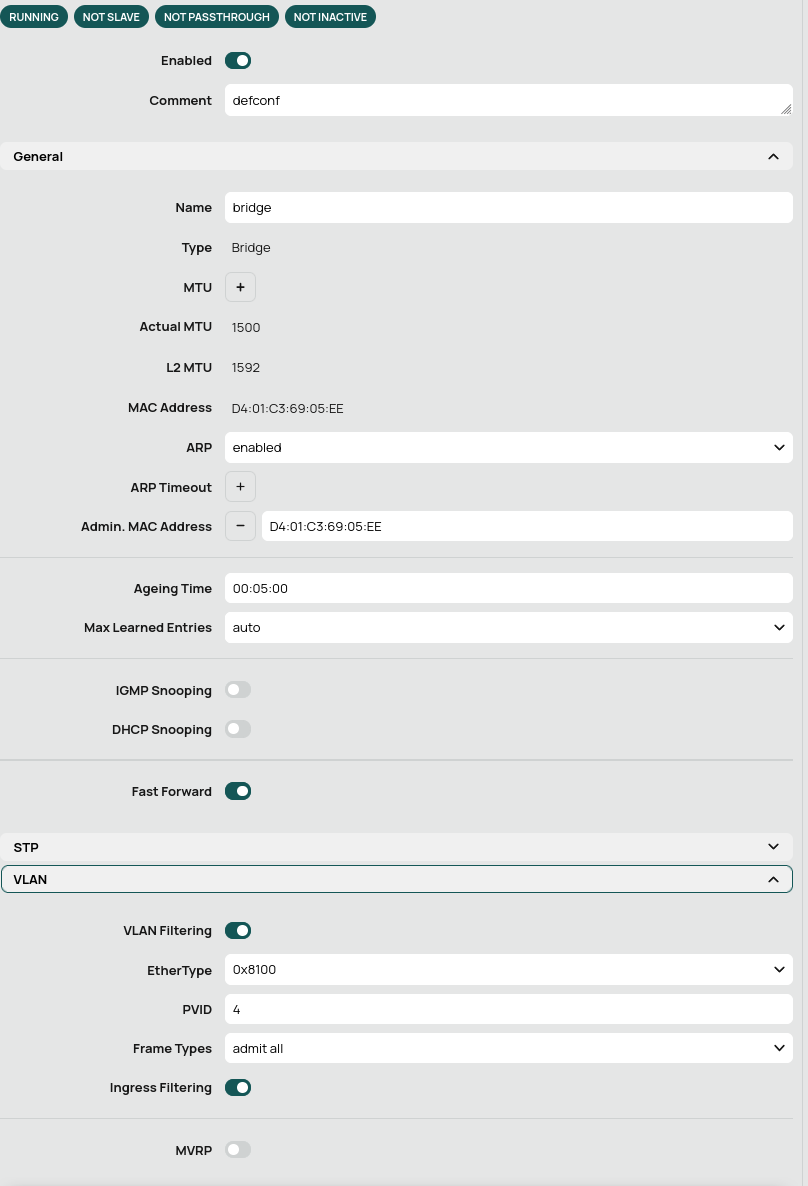Screen dimensions: 808x1186
Task: Open the ARP dropdown
Action: click(508, 448)
